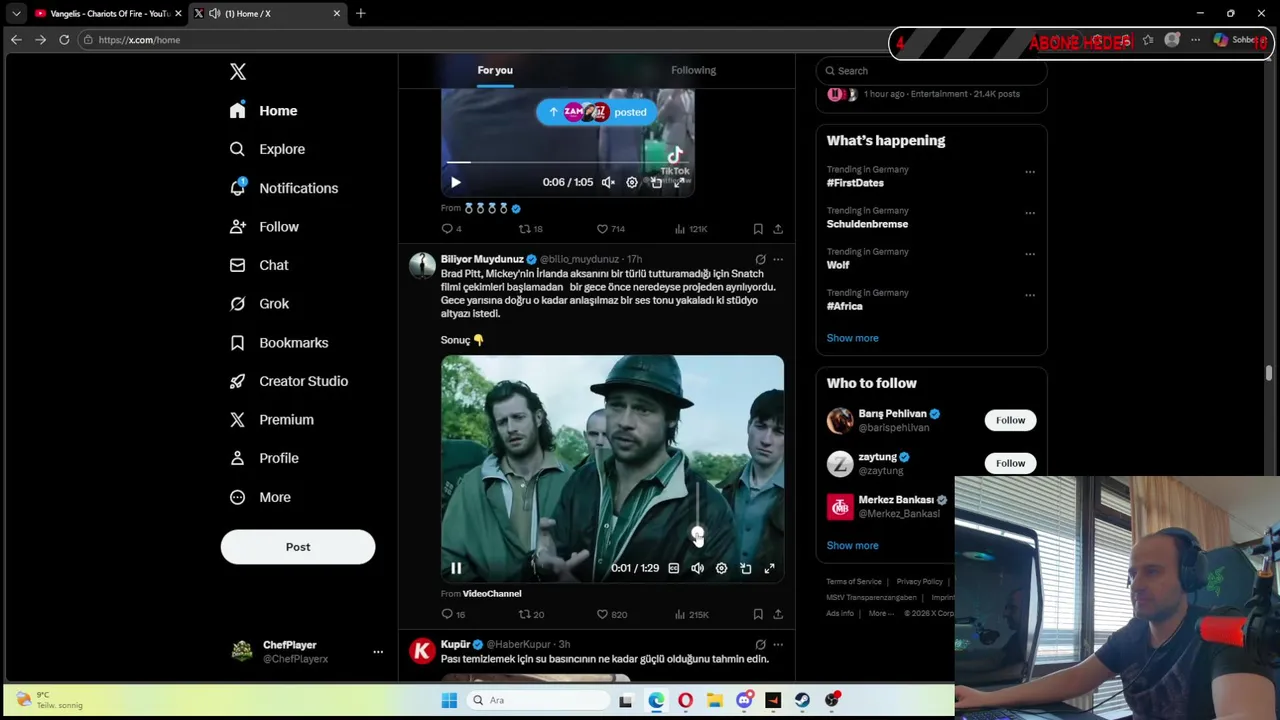Open settings of the top video
This screenshot has height=720, width=1280.
click(632, 182)
